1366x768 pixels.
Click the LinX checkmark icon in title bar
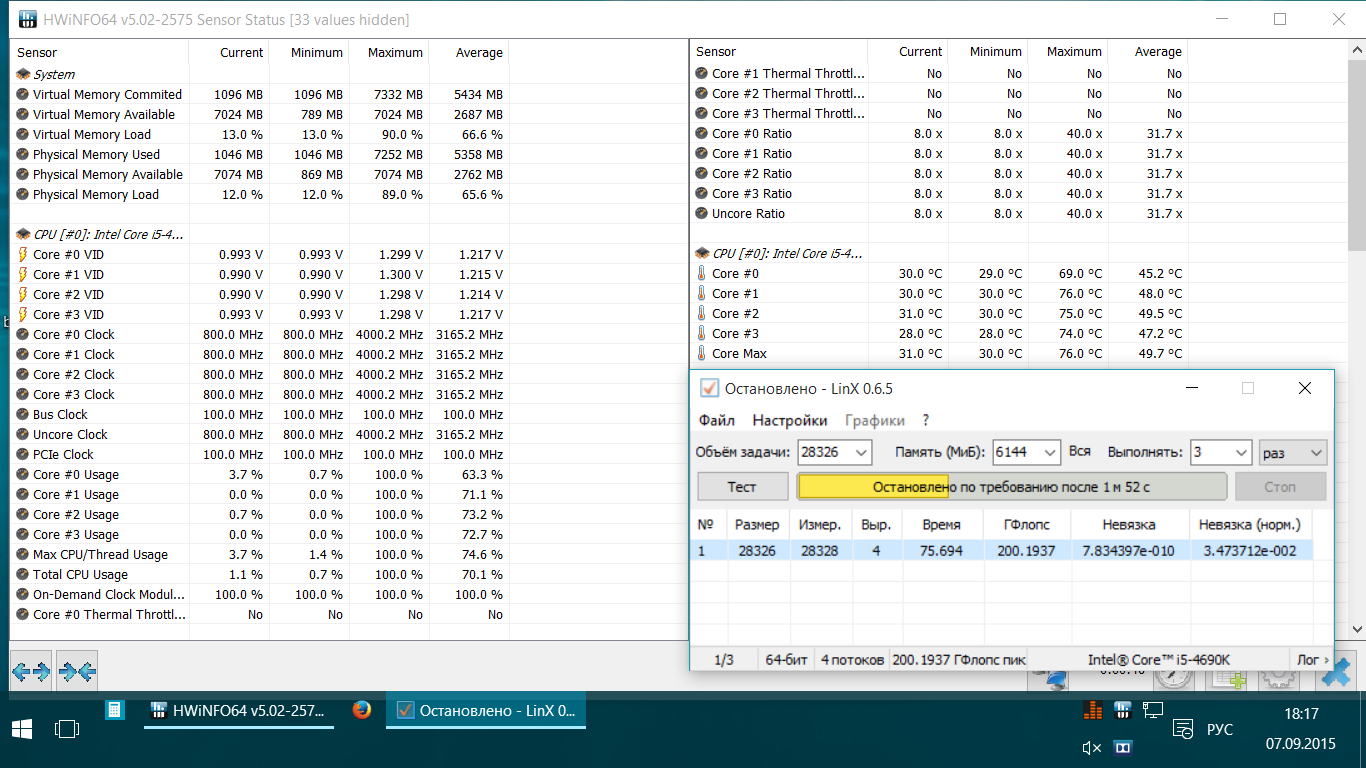pyautogui.click(x=709, y=388)
